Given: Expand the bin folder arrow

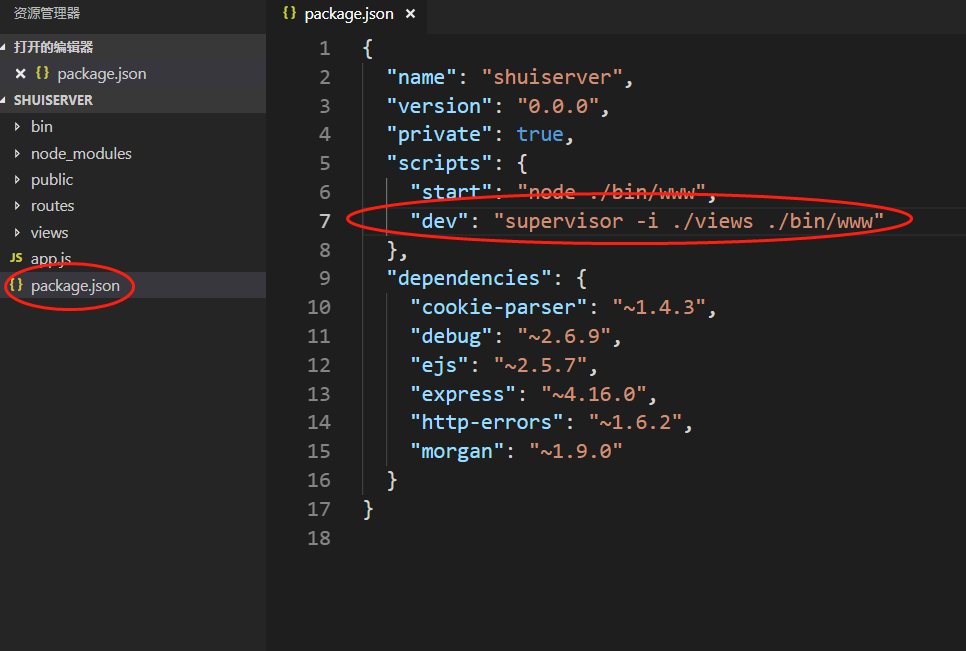Looking at the screenshot, I should click(17, 126).
